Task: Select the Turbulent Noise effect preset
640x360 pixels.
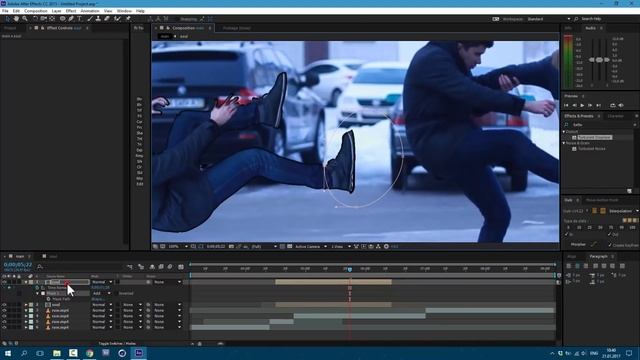Action: click(591, 149)
